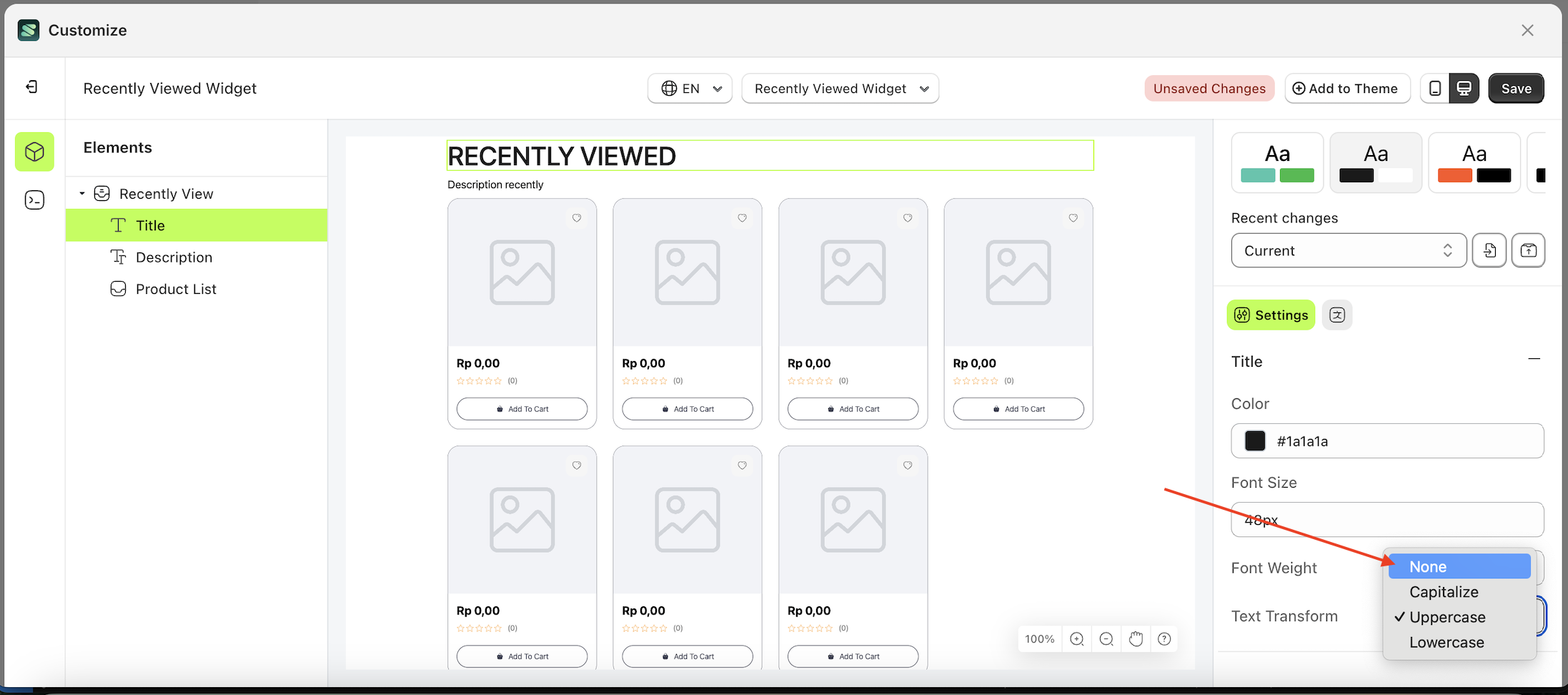Click the zoom-in magnifier icon on the canvas

point(1076,639)
